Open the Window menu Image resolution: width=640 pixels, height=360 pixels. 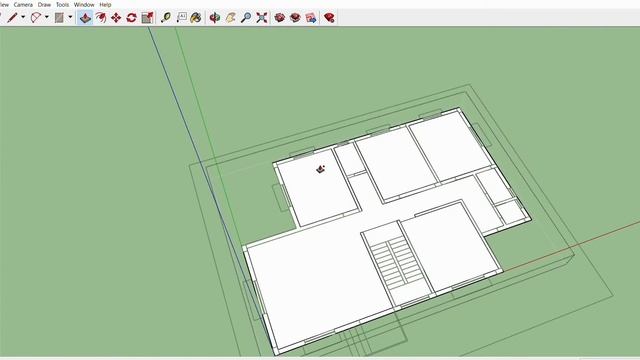[x=84, y=4]
